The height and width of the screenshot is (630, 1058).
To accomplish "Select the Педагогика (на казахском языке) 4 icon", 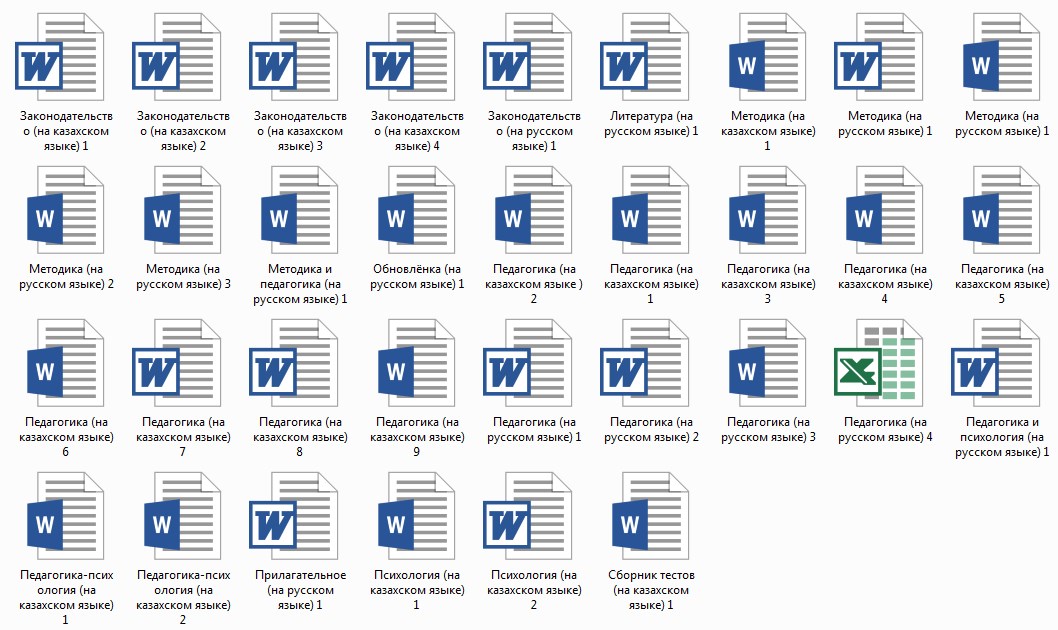I will 885,210.
